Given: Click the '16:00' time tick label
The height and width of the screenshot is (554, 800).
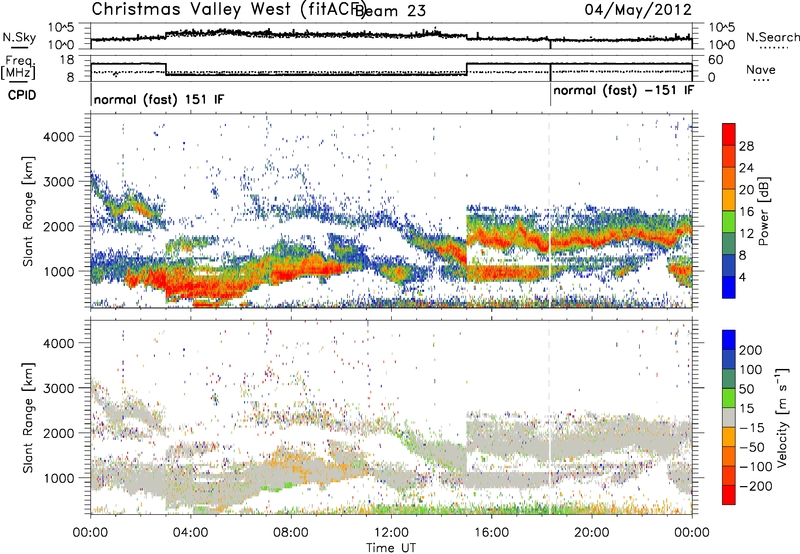Looking at the screenshot, I should pos(491,533).
